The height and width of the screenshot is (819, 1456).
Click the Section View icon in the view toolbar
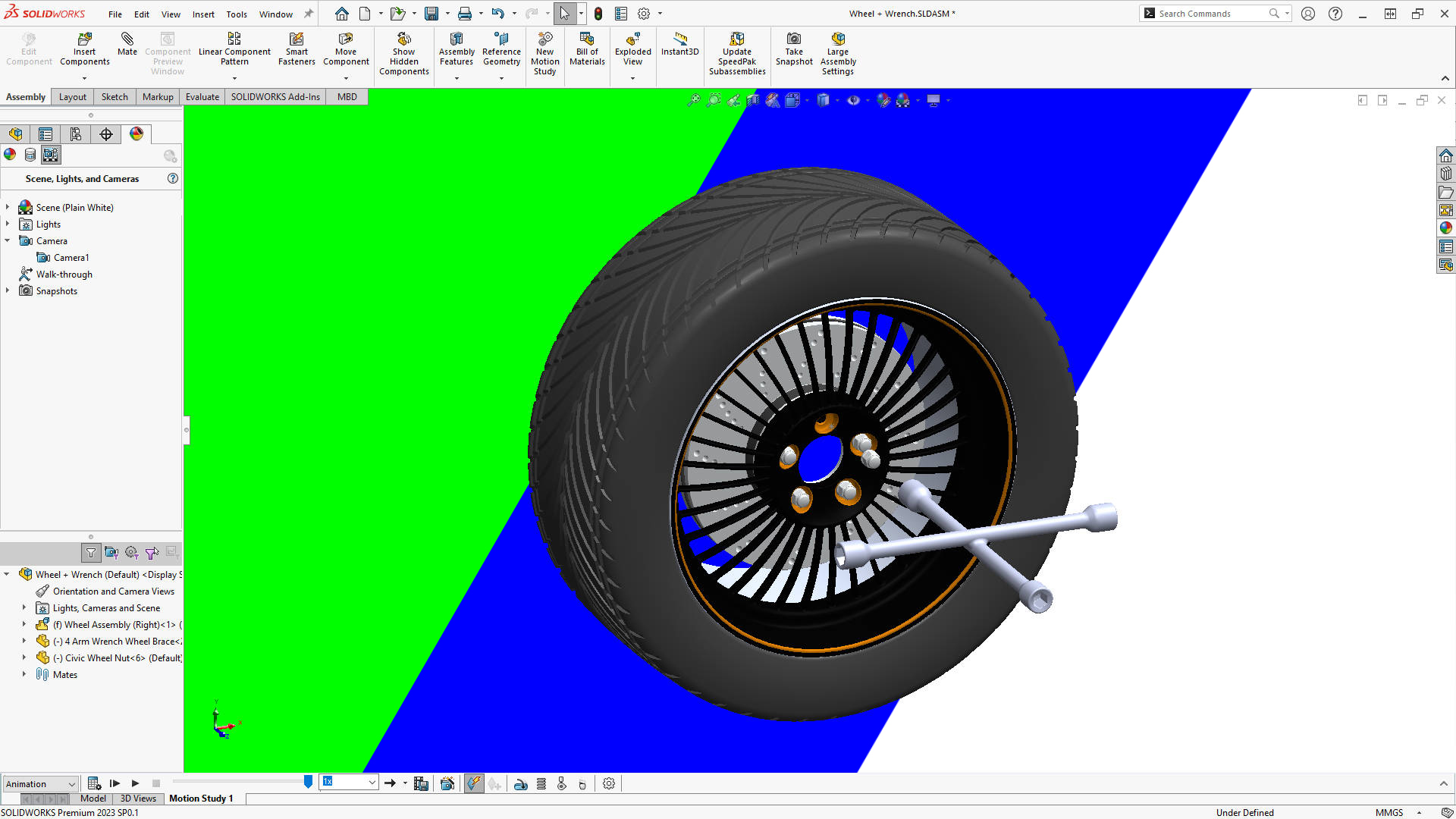(x=752, y=99)
